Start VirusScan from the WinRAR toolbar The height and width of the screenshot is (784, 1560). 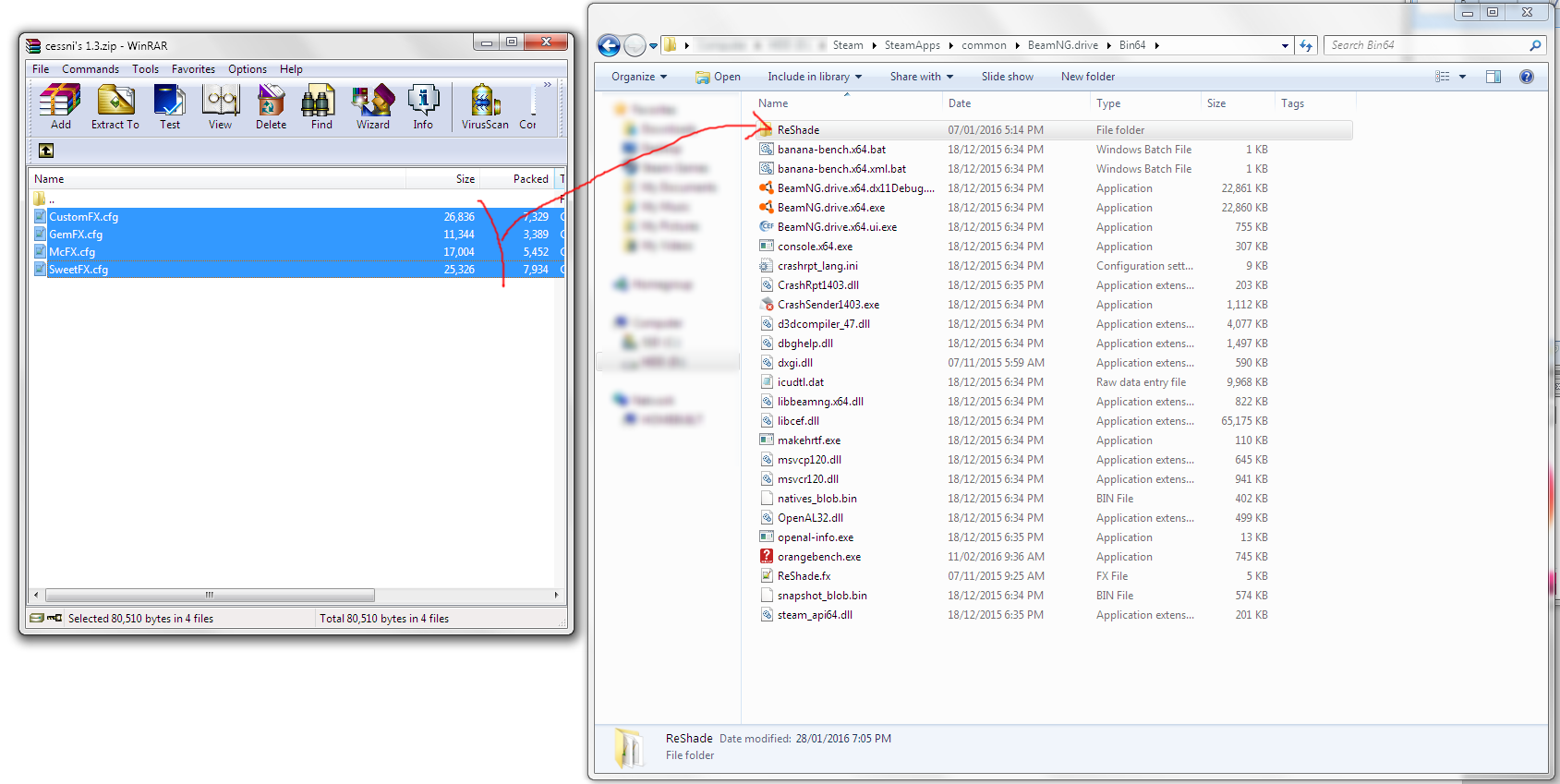coord(485,106)
